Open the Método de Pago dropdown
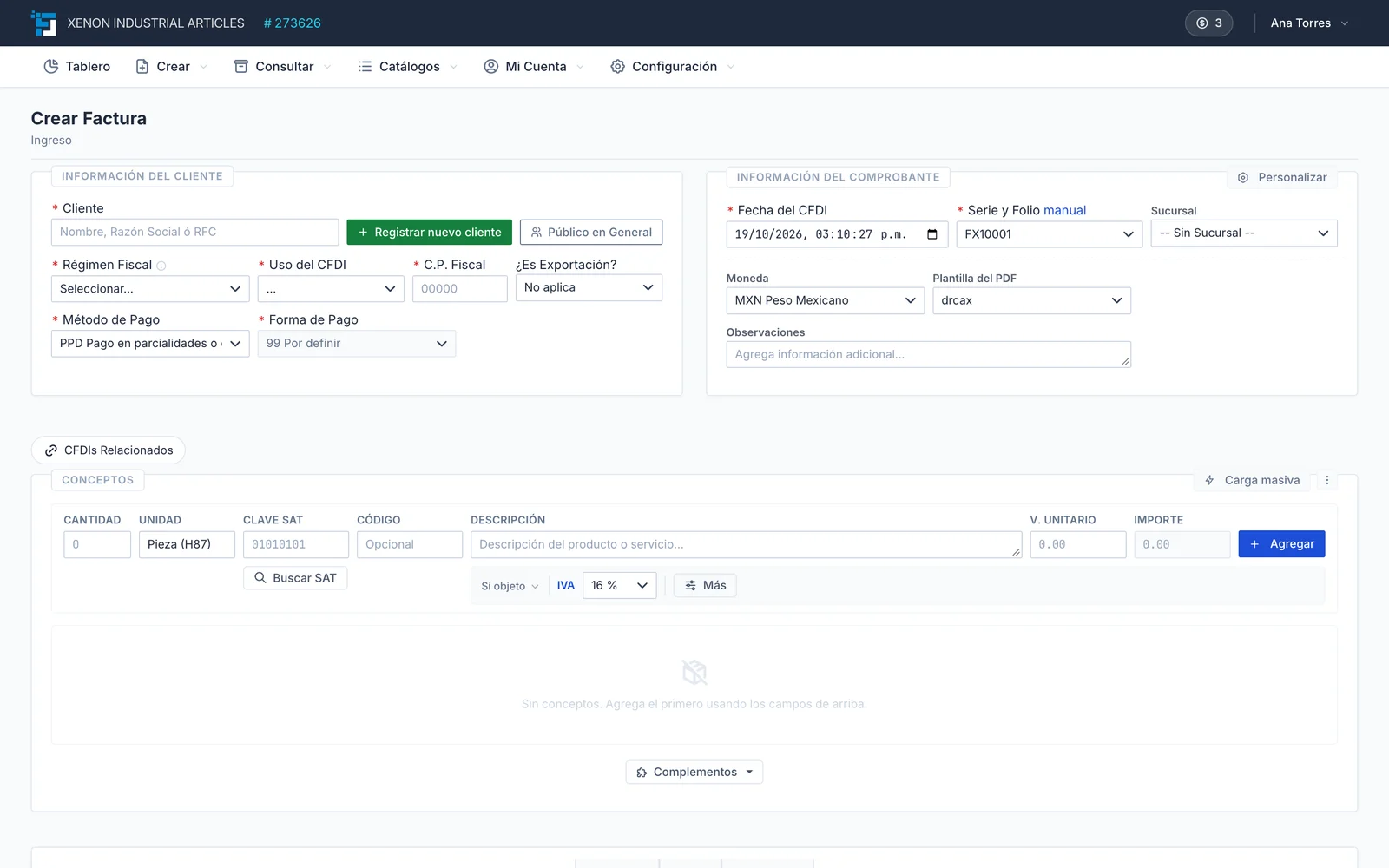The image size is (1389, 868). 150,343
